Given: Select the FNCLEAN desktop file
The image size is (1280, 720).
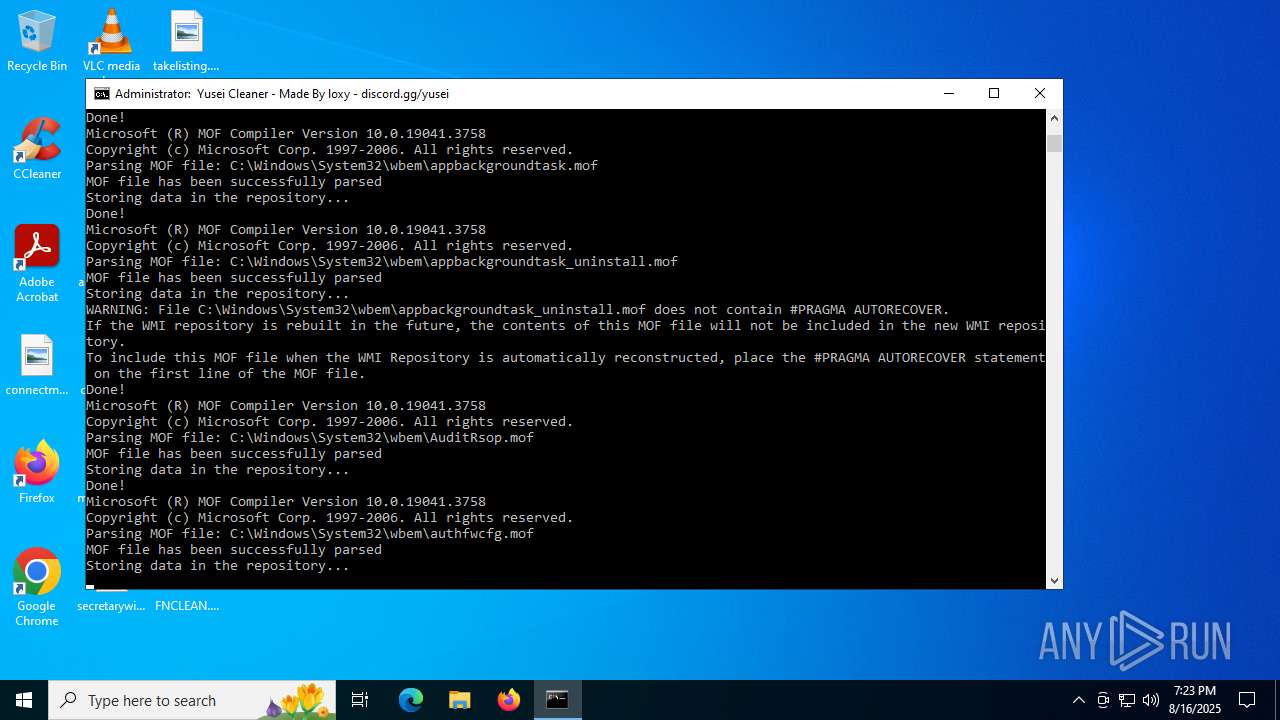Looking at the screenshot, I should pyautogui.click(x=186, y=605).
